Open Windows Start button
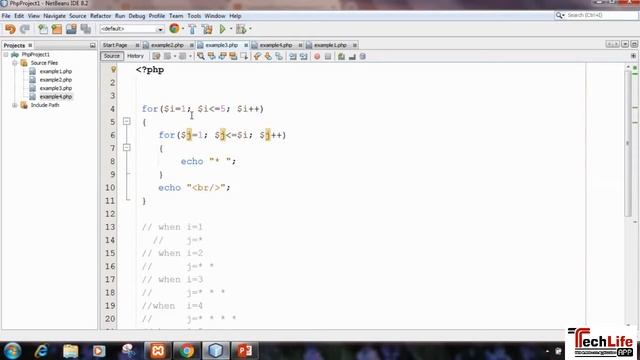640x360 pixels. point(12,351)
